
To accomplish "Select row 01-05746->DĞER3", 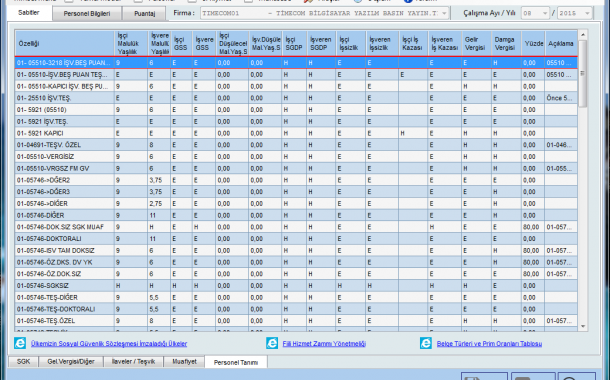I will [296, 192].
